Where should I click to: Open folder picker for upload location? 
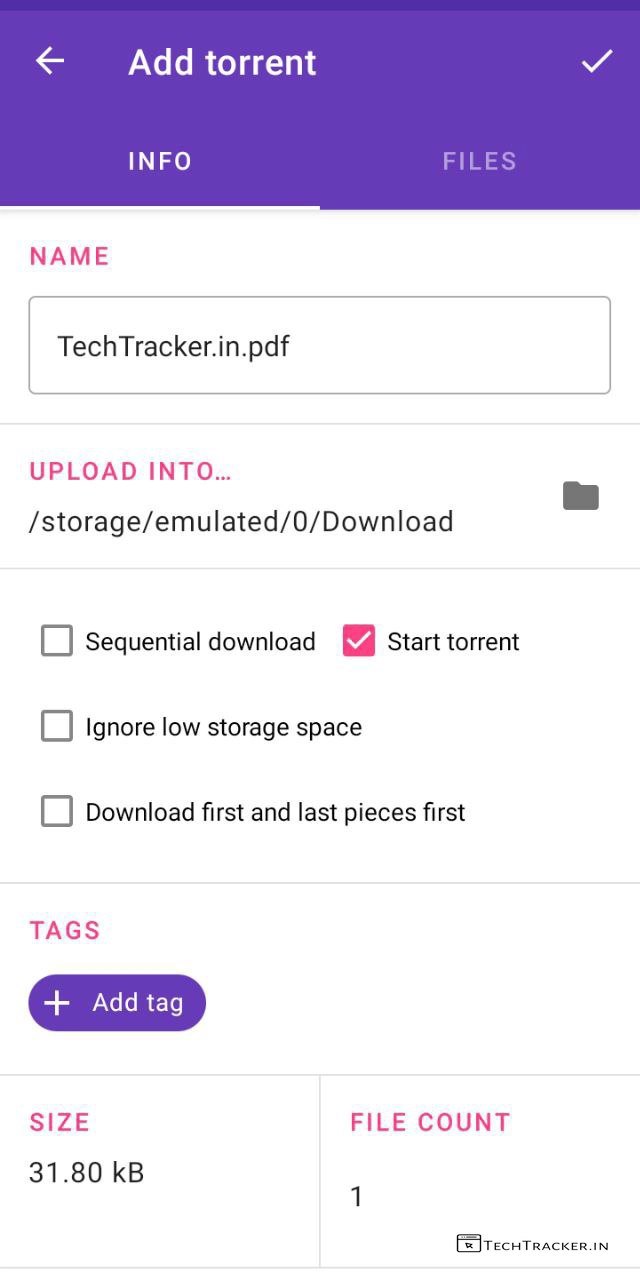click(580, 496)
